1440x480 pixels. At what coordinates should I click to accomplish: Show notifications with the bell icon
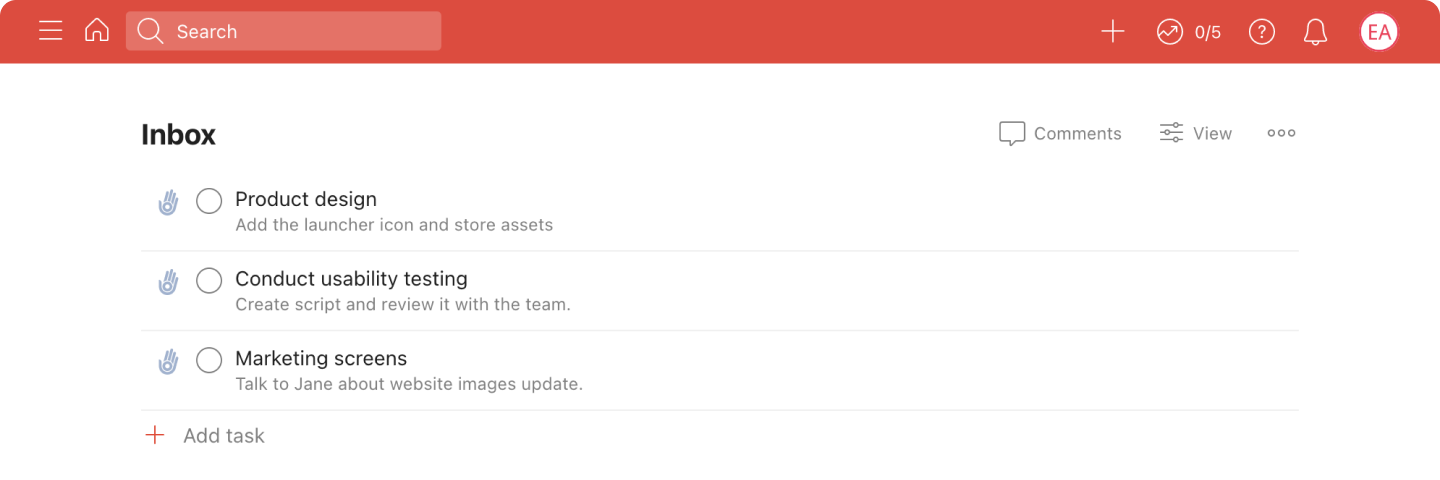click(x=1316, y=32)
